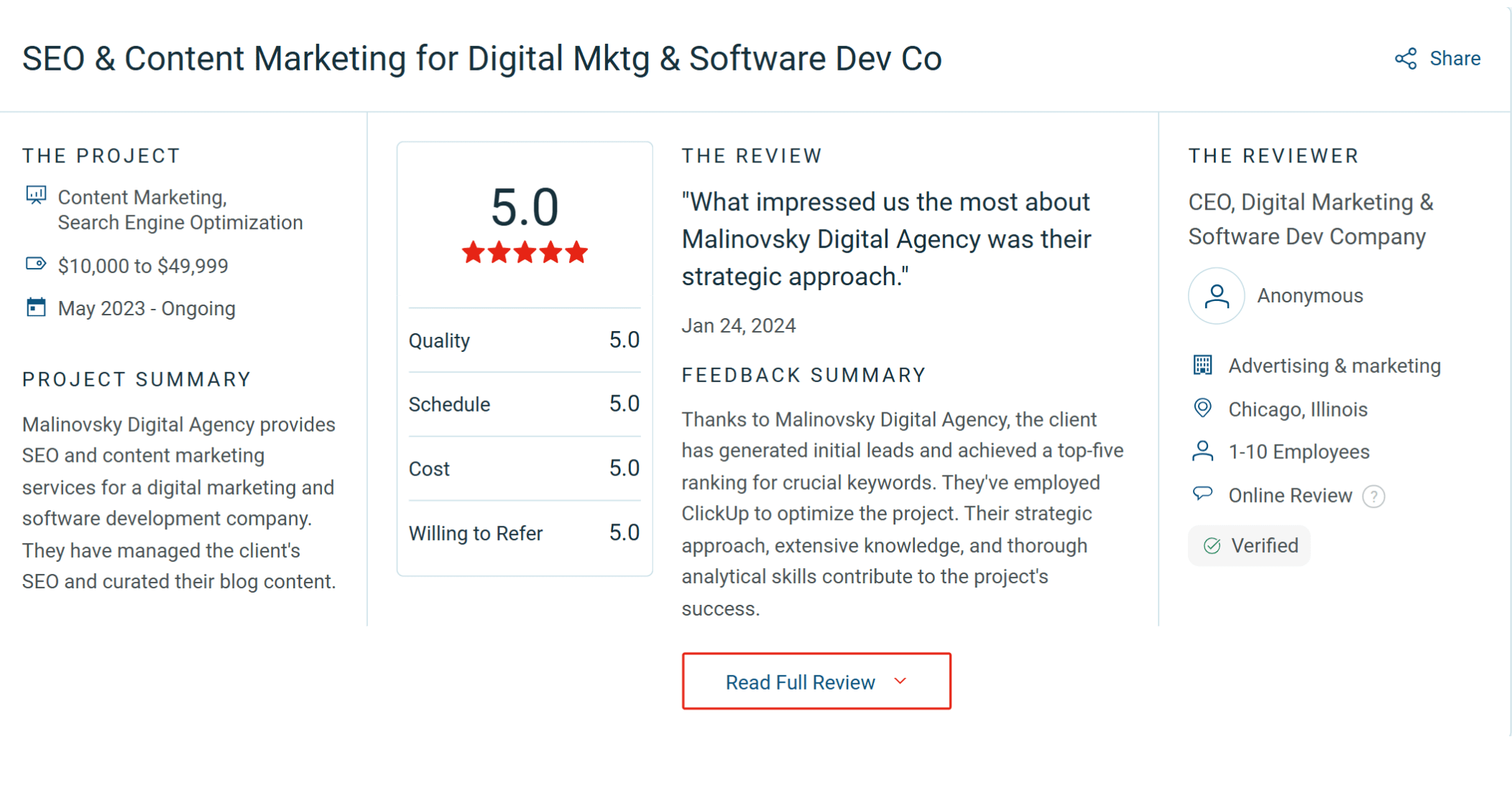
Task: Click the chevron arrow beside Read Full Review
Action: pyautogui.click(x=900, y=681)
